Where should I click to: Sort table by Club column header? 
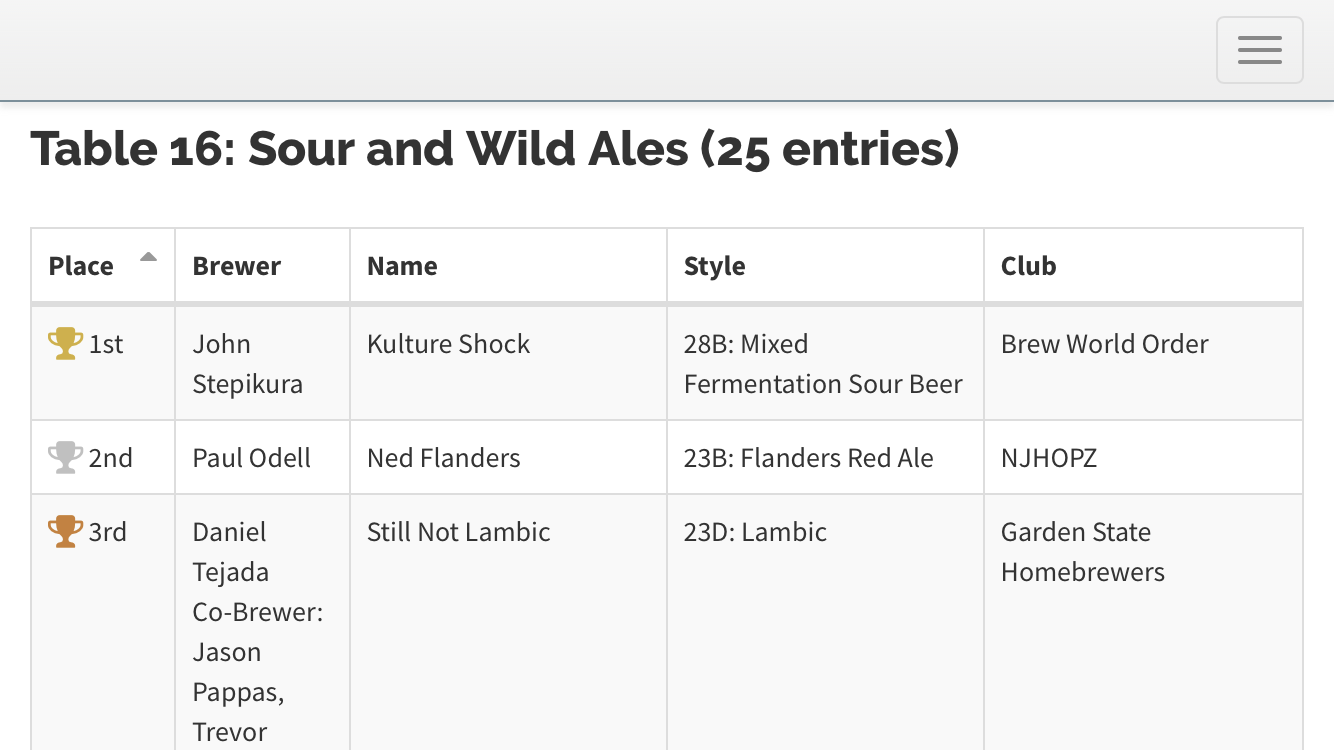click(1029, 266)
